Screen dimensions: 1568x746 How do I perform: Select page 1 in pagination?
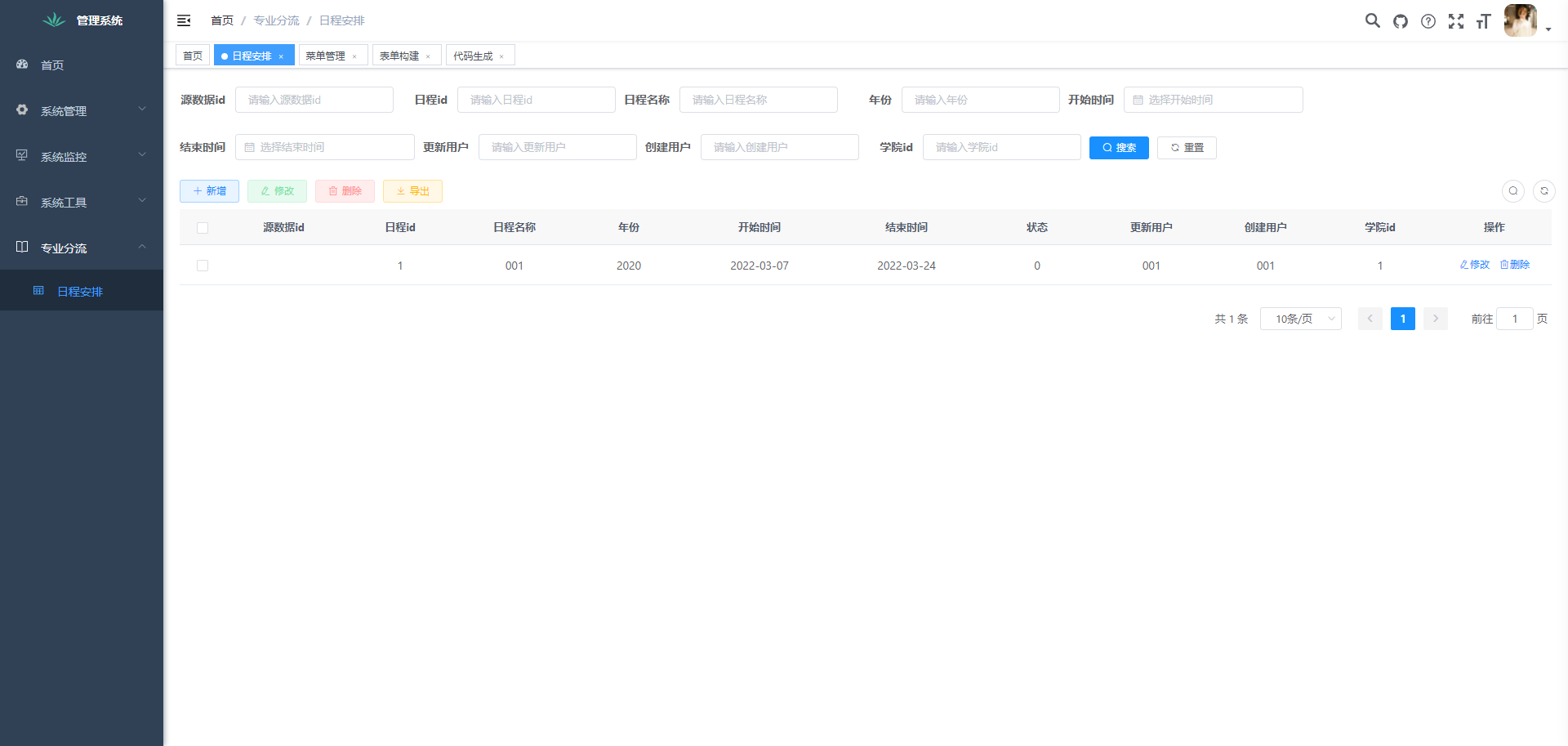coord(1403,319)
